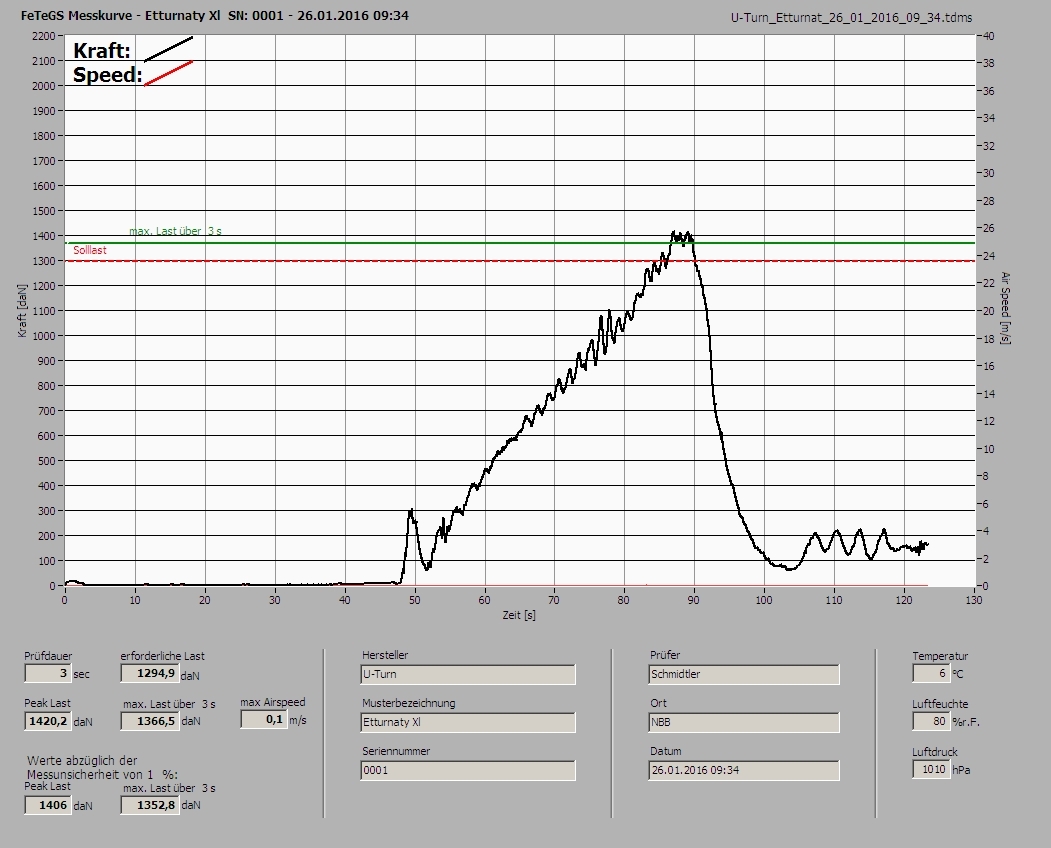Click the Hersteller field containing U-Turn

468,674
